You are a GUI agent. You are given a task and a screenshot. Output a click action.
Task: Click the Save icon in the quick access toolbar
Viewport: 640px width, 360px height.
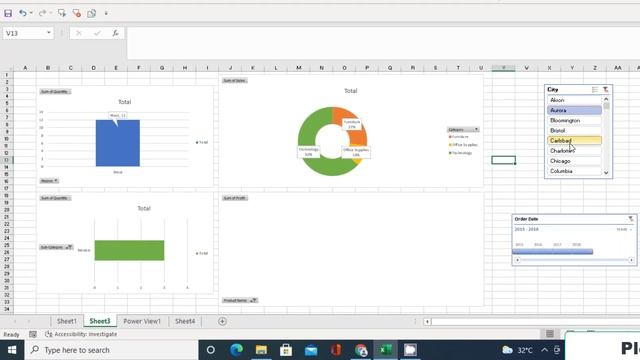[x=8, y=13]
